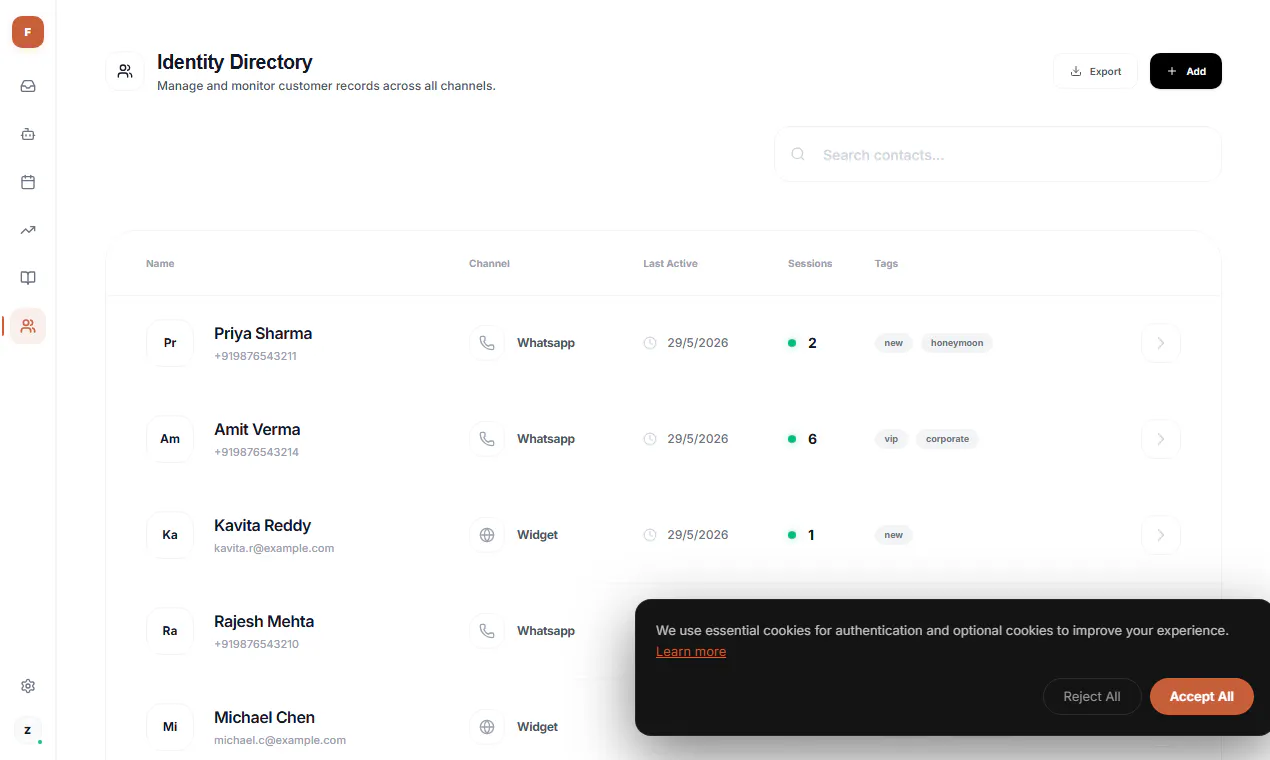Click the Ra avatar for Rajesh Mehta

170,631
